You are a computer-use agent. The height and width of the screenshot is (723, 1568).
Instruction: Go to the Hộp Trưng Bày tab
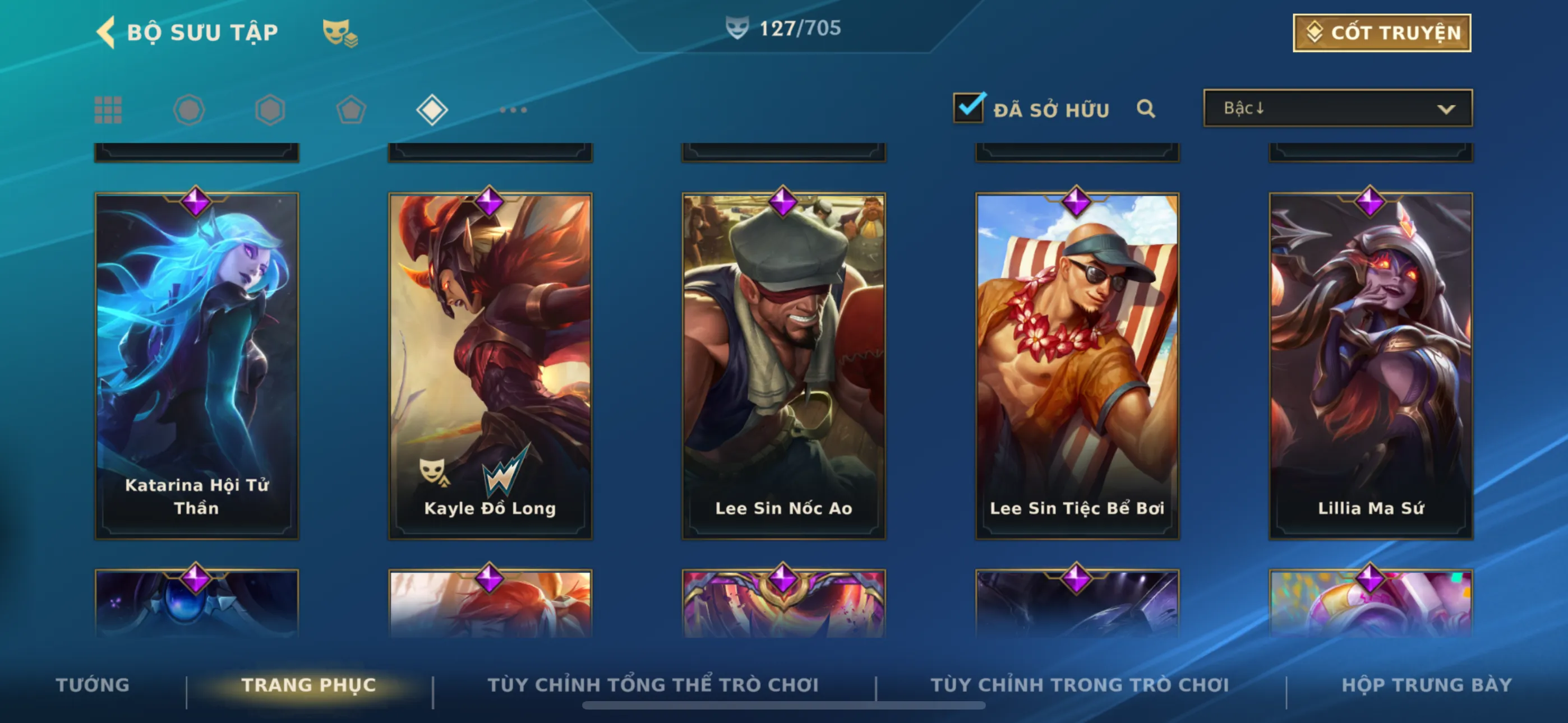[1427, 685]
